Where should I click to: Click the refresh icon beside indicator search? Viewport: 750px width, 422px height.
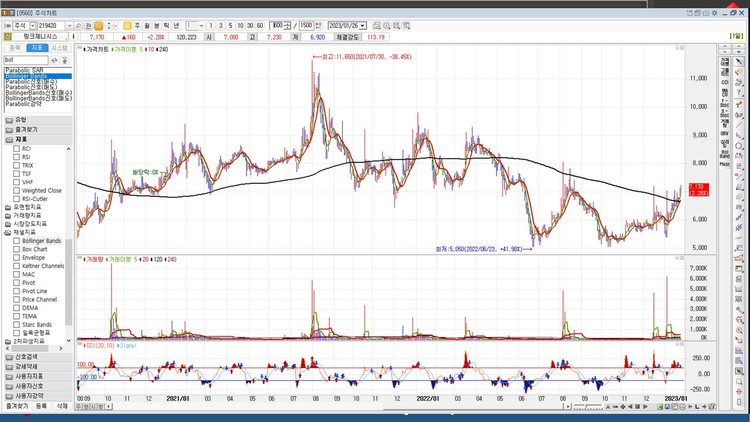click(x=55, y=60)
